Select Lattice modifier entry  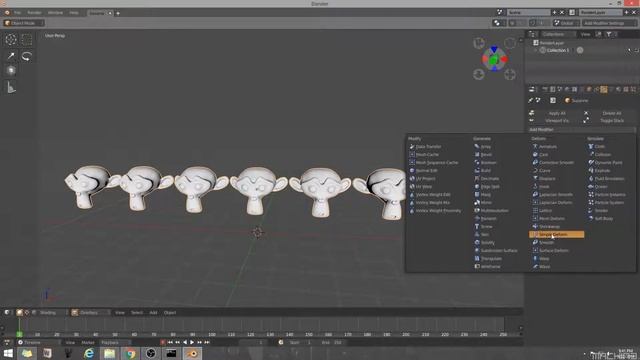pyautogui.click(x=542, y=211)
